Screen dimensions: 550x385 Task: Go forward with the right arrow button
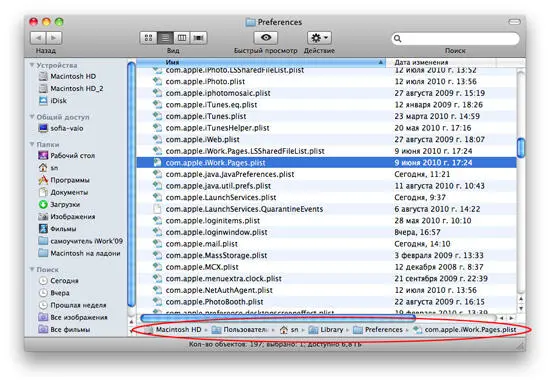coord(54,38)
